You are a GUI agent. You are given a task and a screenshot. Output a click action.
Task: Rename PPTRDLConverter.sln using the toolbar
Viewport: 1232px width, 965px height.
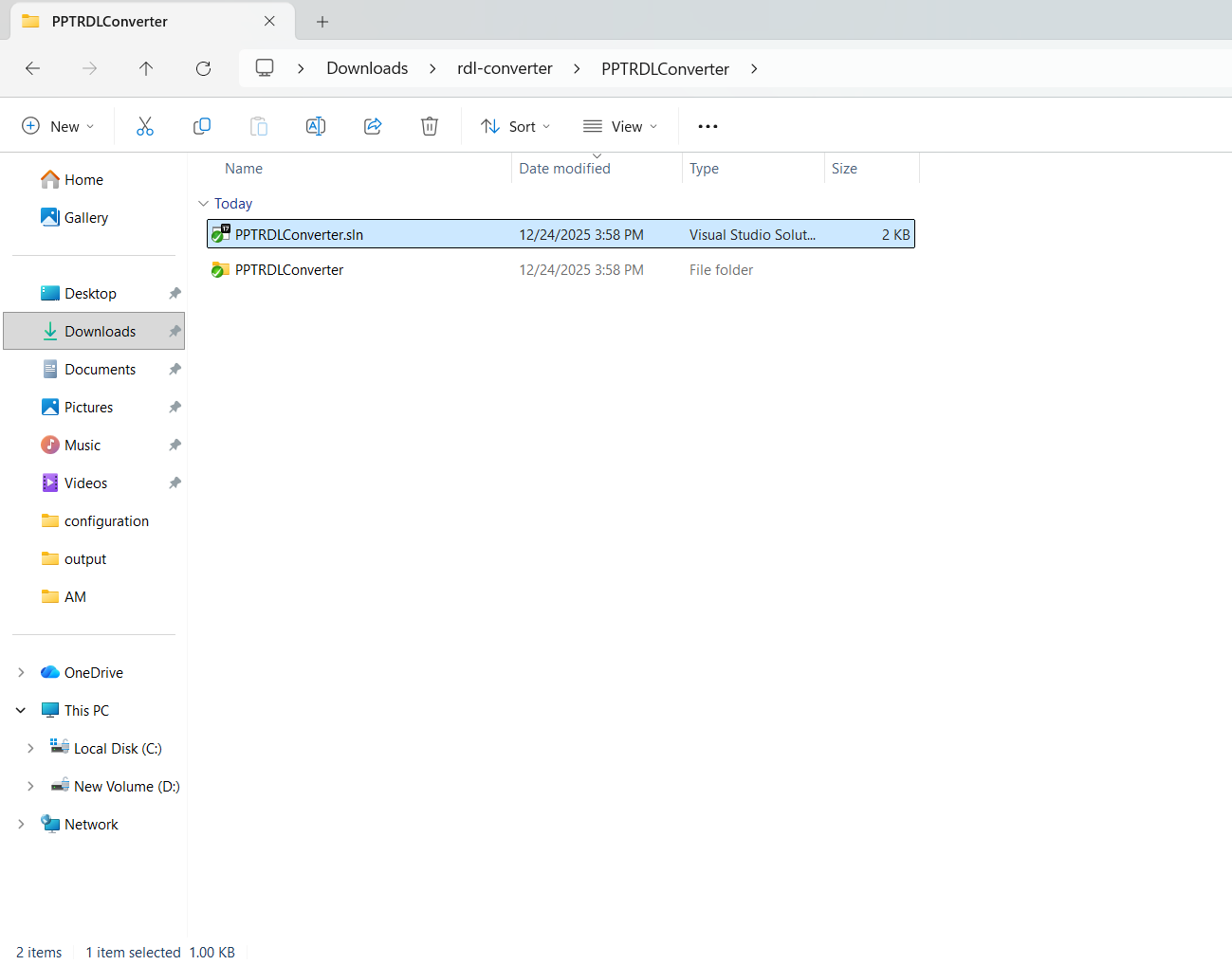(x=315, y=125)
